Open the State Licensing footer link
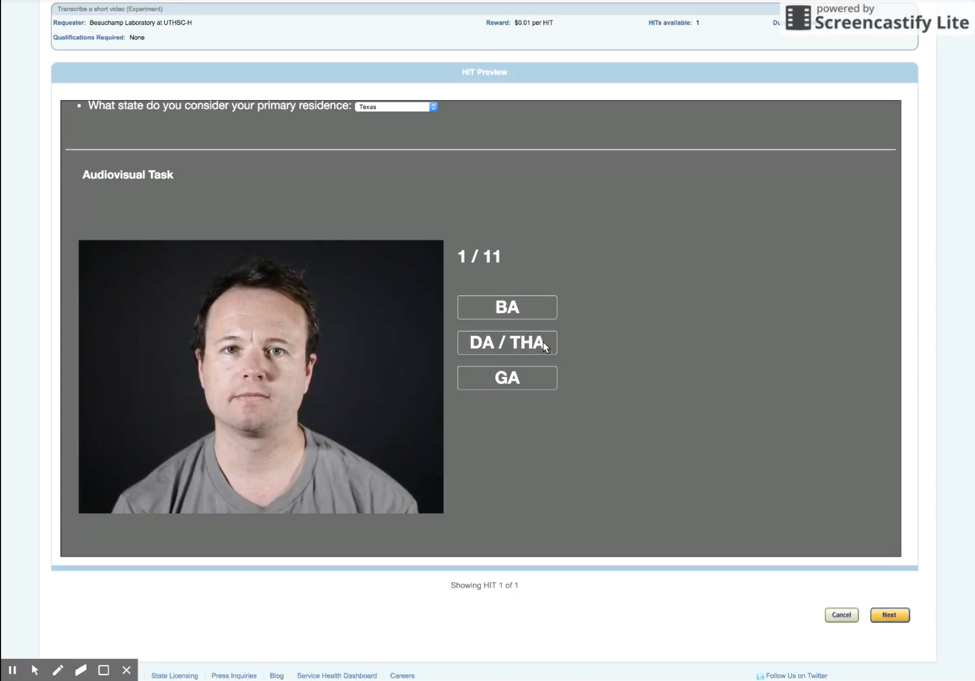Viewport: 975px width, 681px height. point(174,676)
